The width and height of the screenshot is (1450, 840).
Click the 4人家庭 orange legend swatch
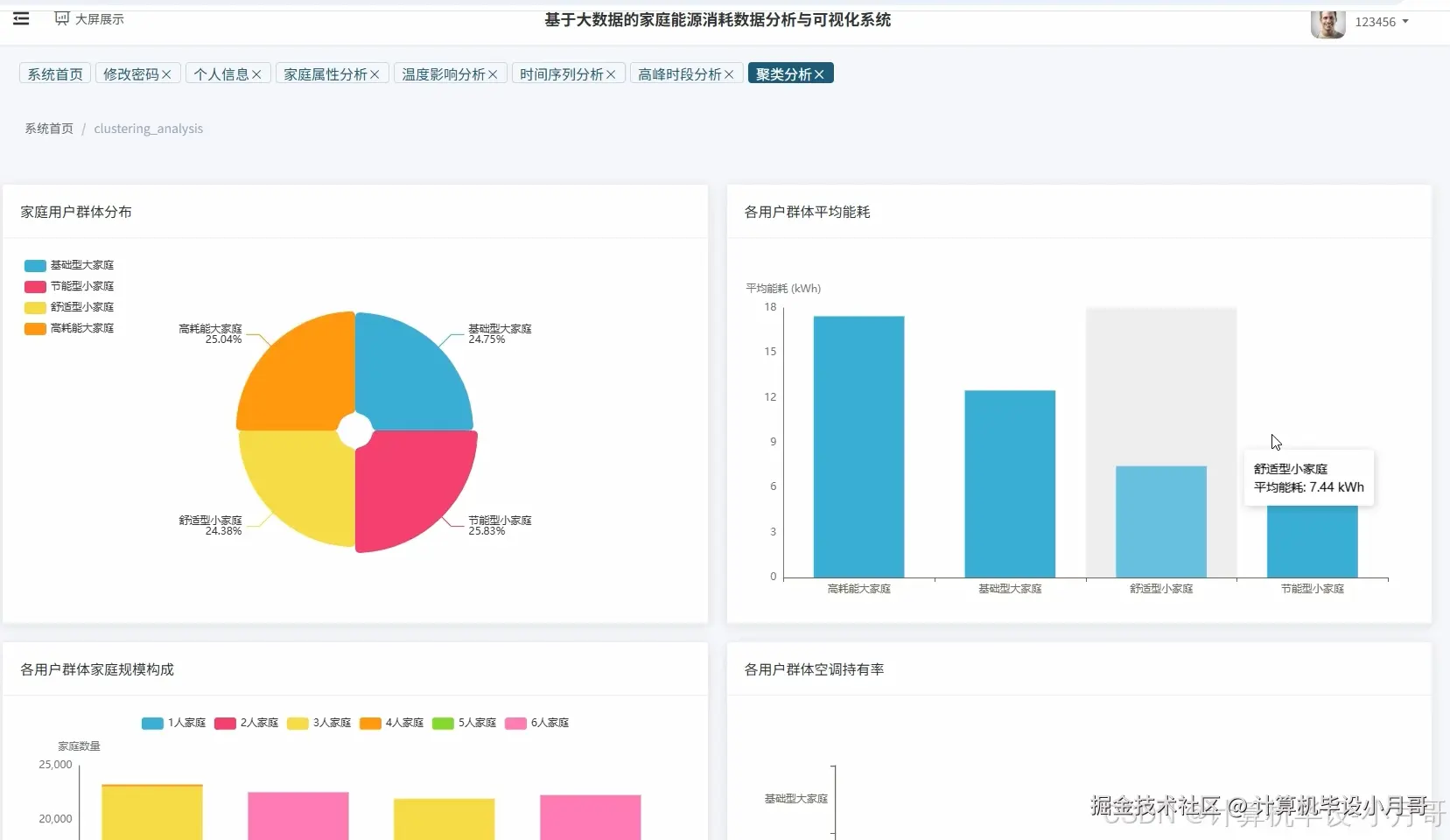(x=371, y=724)
